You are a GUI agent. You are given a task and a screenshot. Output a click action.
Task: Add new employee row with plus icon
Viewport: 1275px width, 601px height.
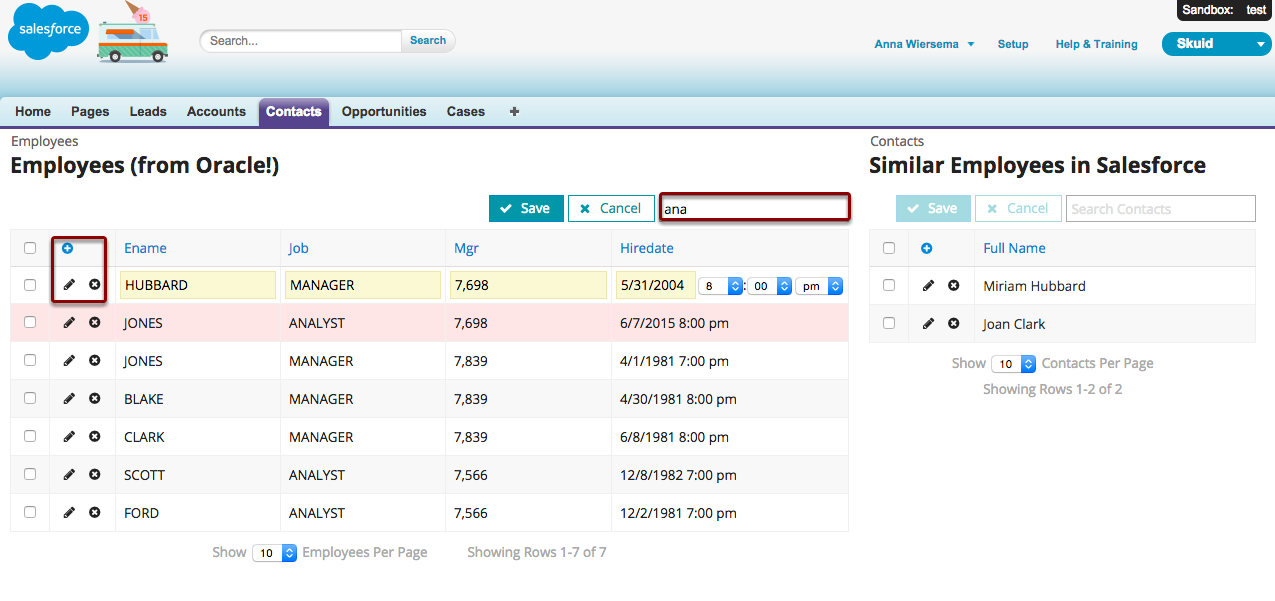click(x=68, y=248)
